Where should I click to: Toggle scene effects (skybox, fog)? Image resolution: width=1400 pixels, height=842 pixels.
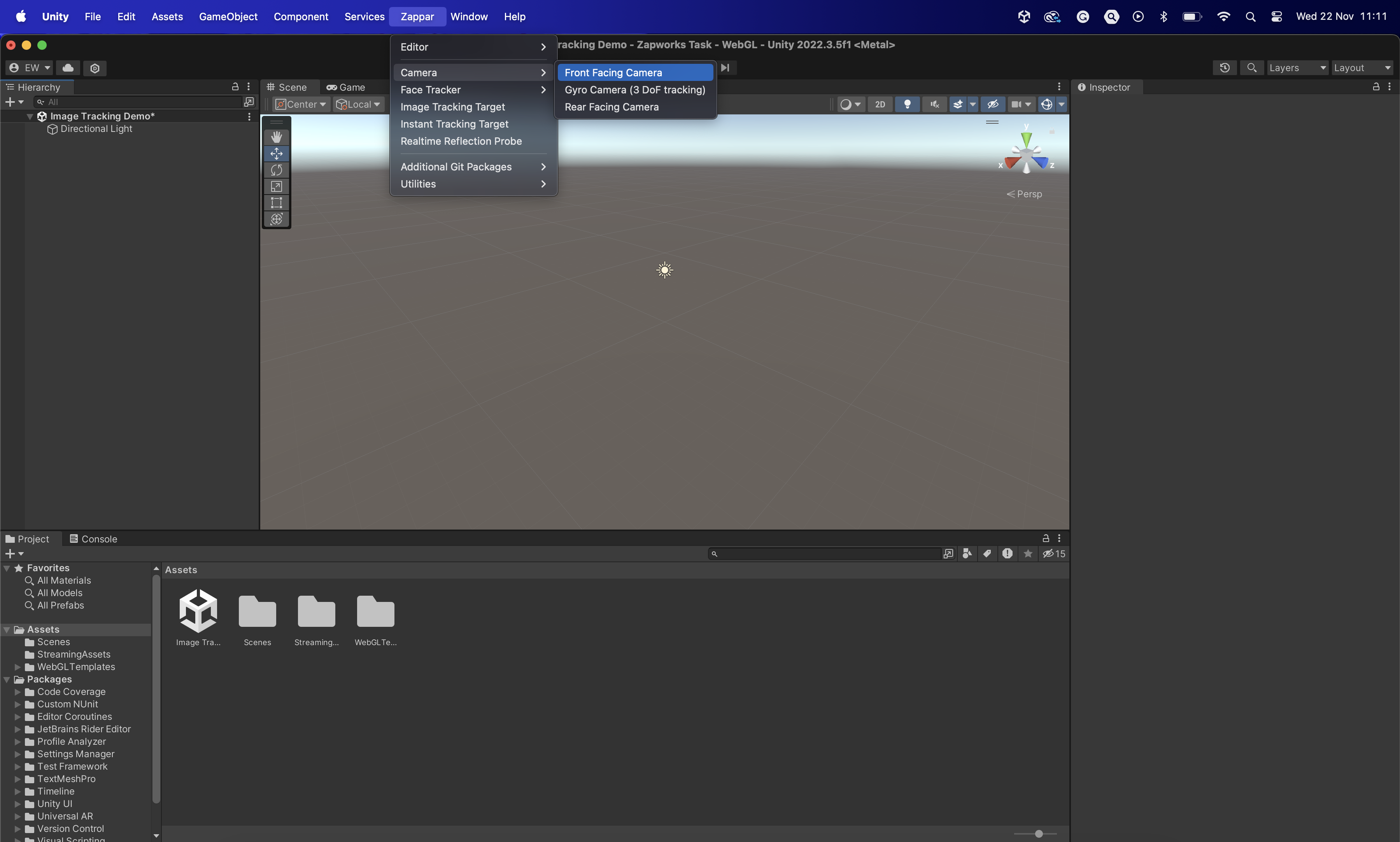tap(958, 104)
